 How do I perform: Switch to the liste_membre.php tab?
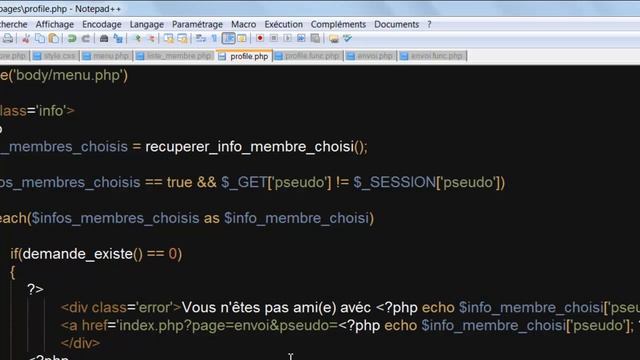[x=174, y=56]
